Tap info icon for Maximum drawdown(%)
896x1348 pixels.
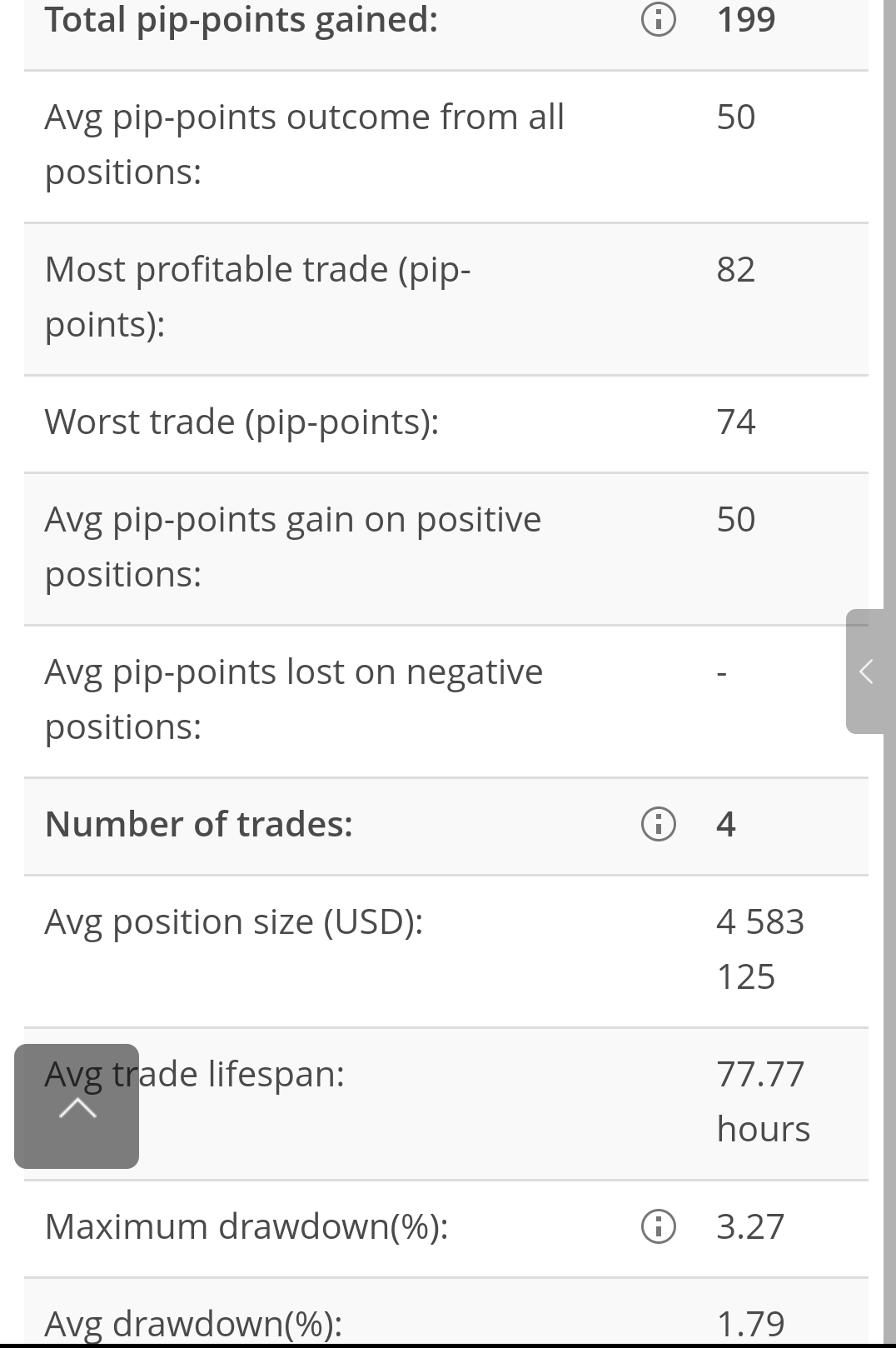[x=658, y=1226]
